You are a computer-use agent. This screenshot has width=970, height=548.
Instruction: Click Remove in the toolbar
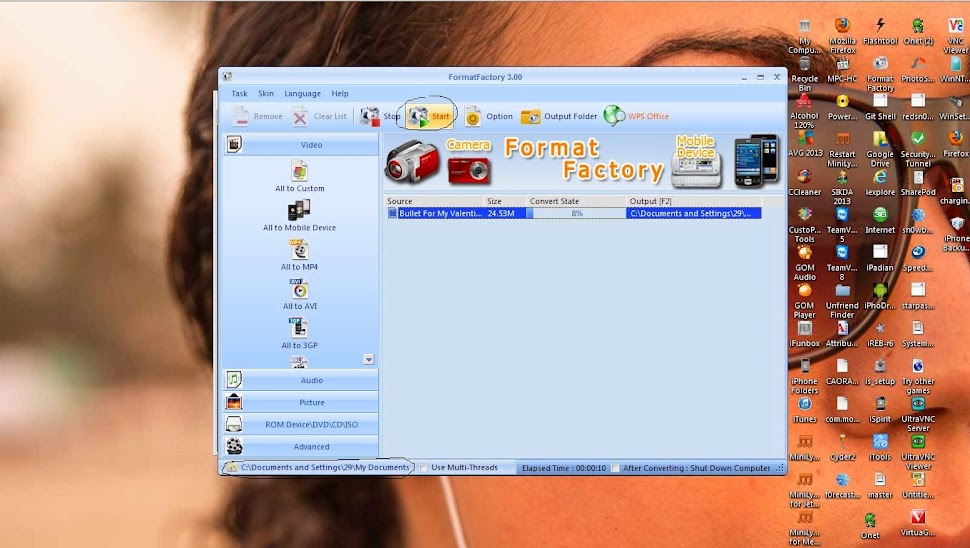click(257, 116)
